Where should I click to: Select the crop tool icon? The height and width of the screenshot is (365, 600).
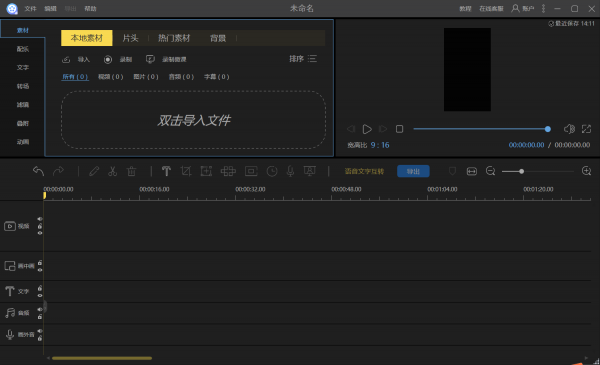pyautogui.click(x=186, y=171)
